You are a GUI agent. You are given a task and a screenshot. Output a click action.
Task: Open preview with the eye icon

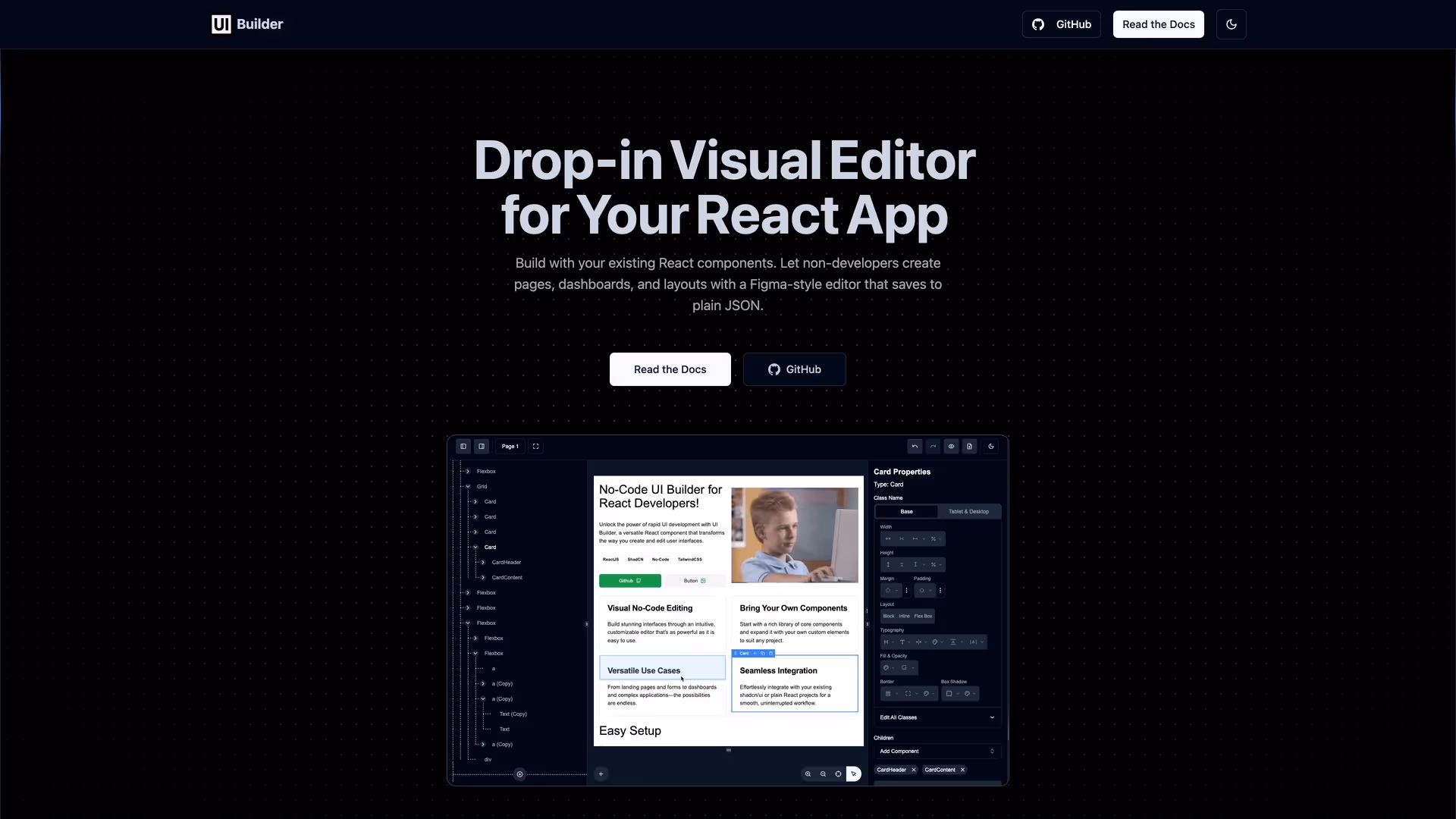pos(952,447)
